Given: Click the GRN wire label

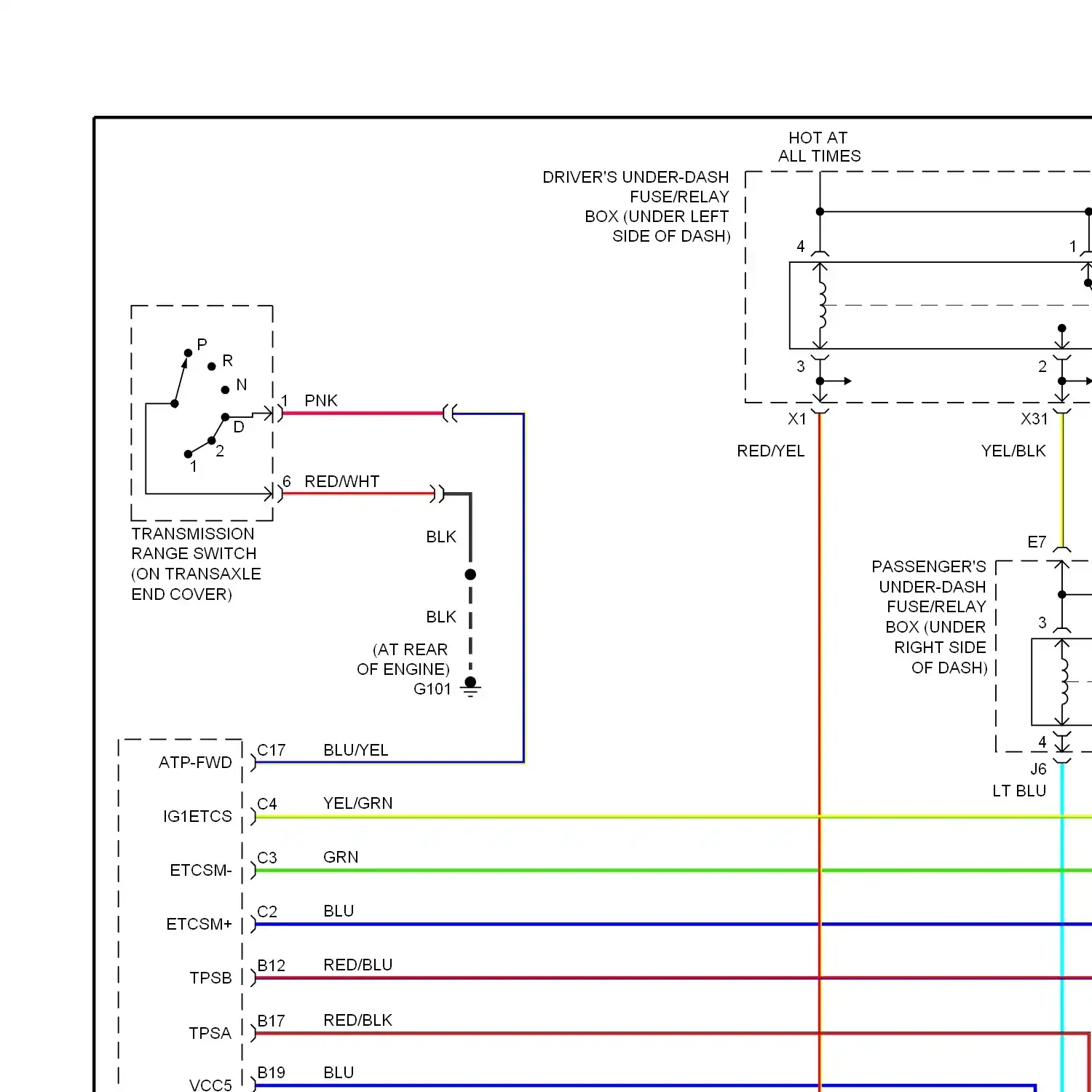Looking at the screenshot, I should click(x=341, y=857).
